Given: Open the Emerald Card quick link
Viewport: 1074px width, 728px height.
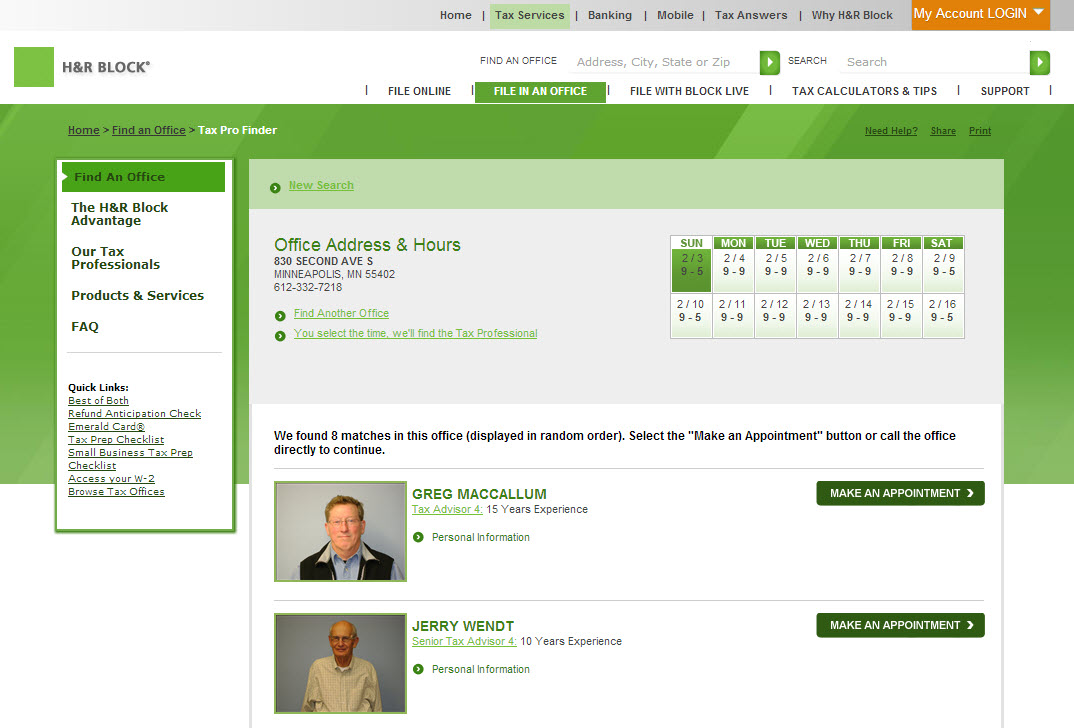Looking at the screenshot, I should click(x=106, y=427).
